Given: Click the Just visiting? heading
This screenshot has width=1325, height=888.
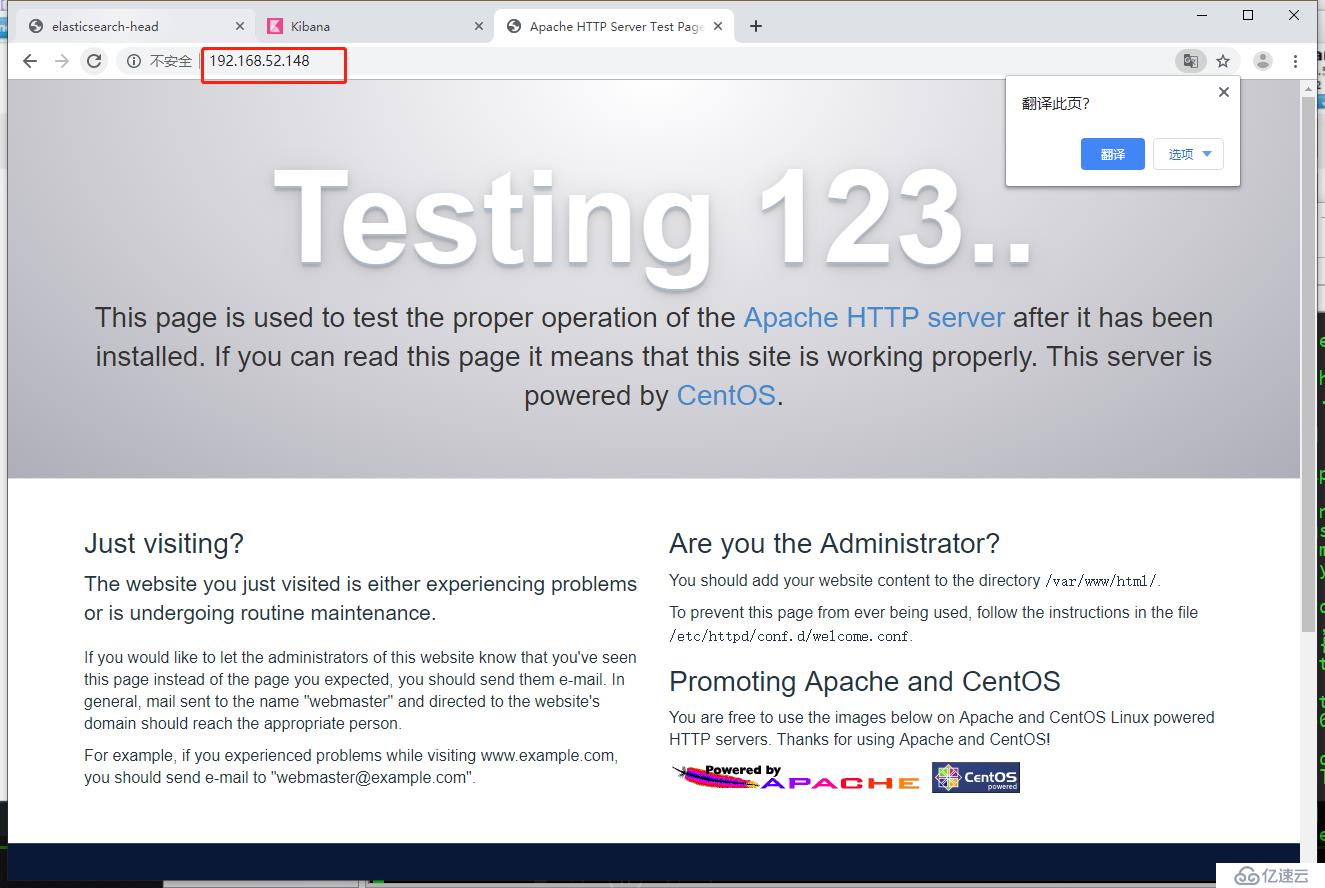Looking at the screenshot, I should click(x=164, y=544).
